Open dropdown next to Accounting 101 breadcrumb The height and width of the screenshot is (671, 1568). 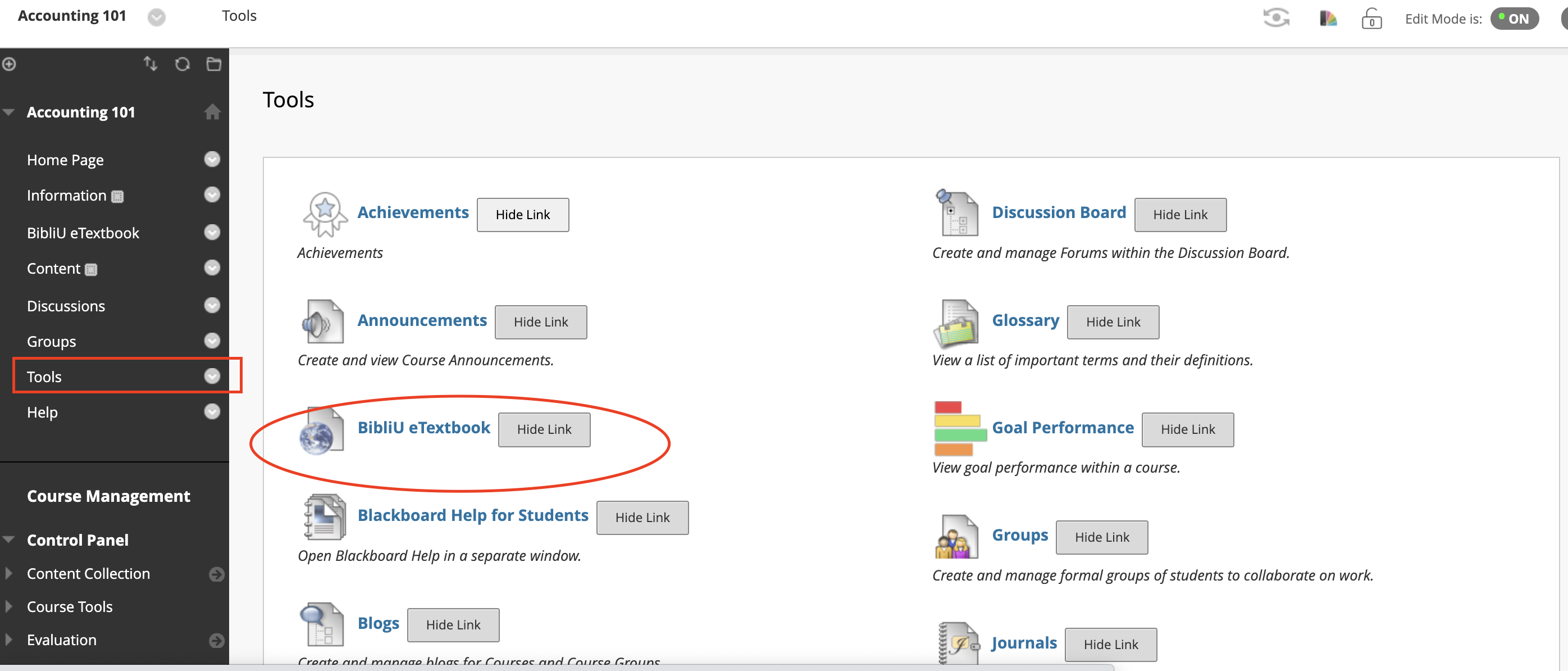157,17
